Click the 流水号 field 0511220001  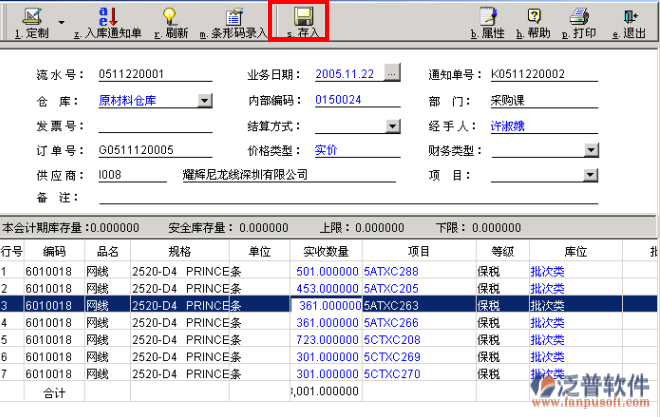[155, 74]
